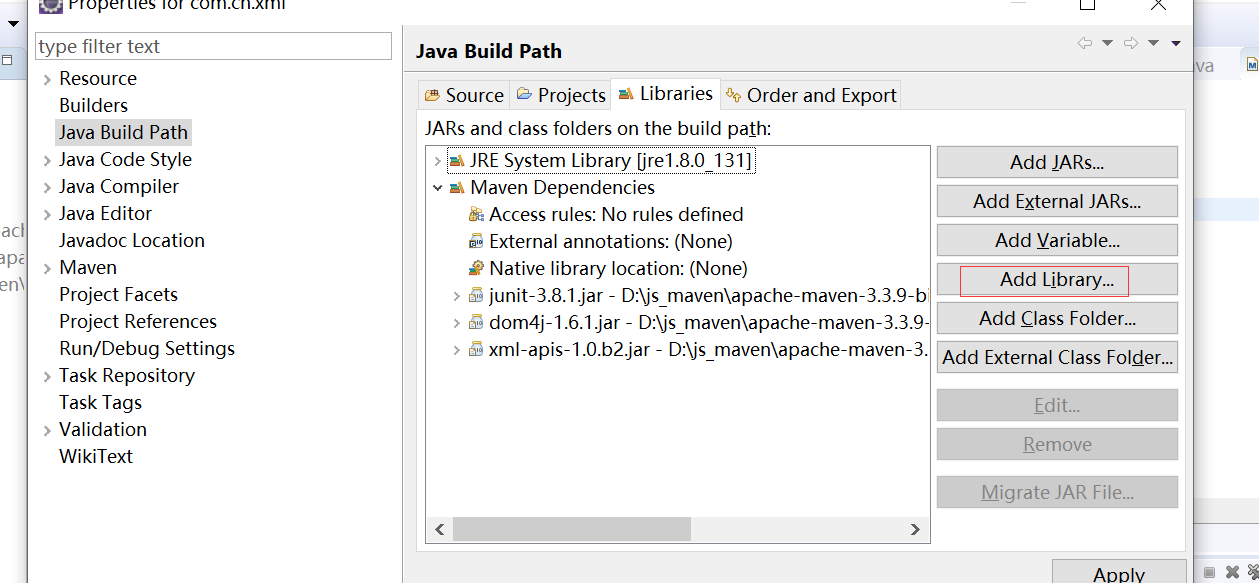Click the Native library location icon
Screen dimensions: 1259x583
coord(476,269)
